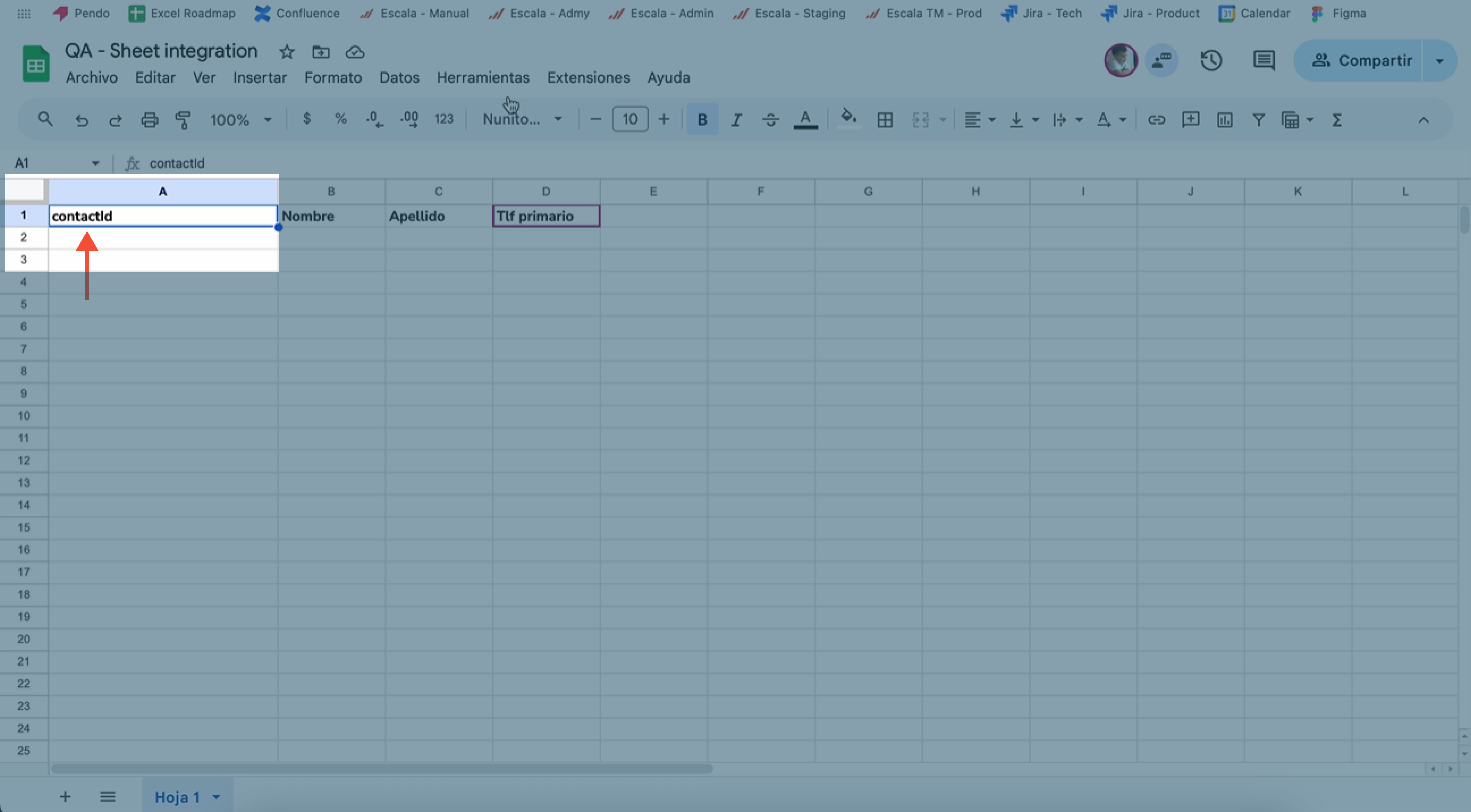Expand the Compartir dropdown arrow
The width and height of the screenshot is (1471, 812).
(1440, 60)
